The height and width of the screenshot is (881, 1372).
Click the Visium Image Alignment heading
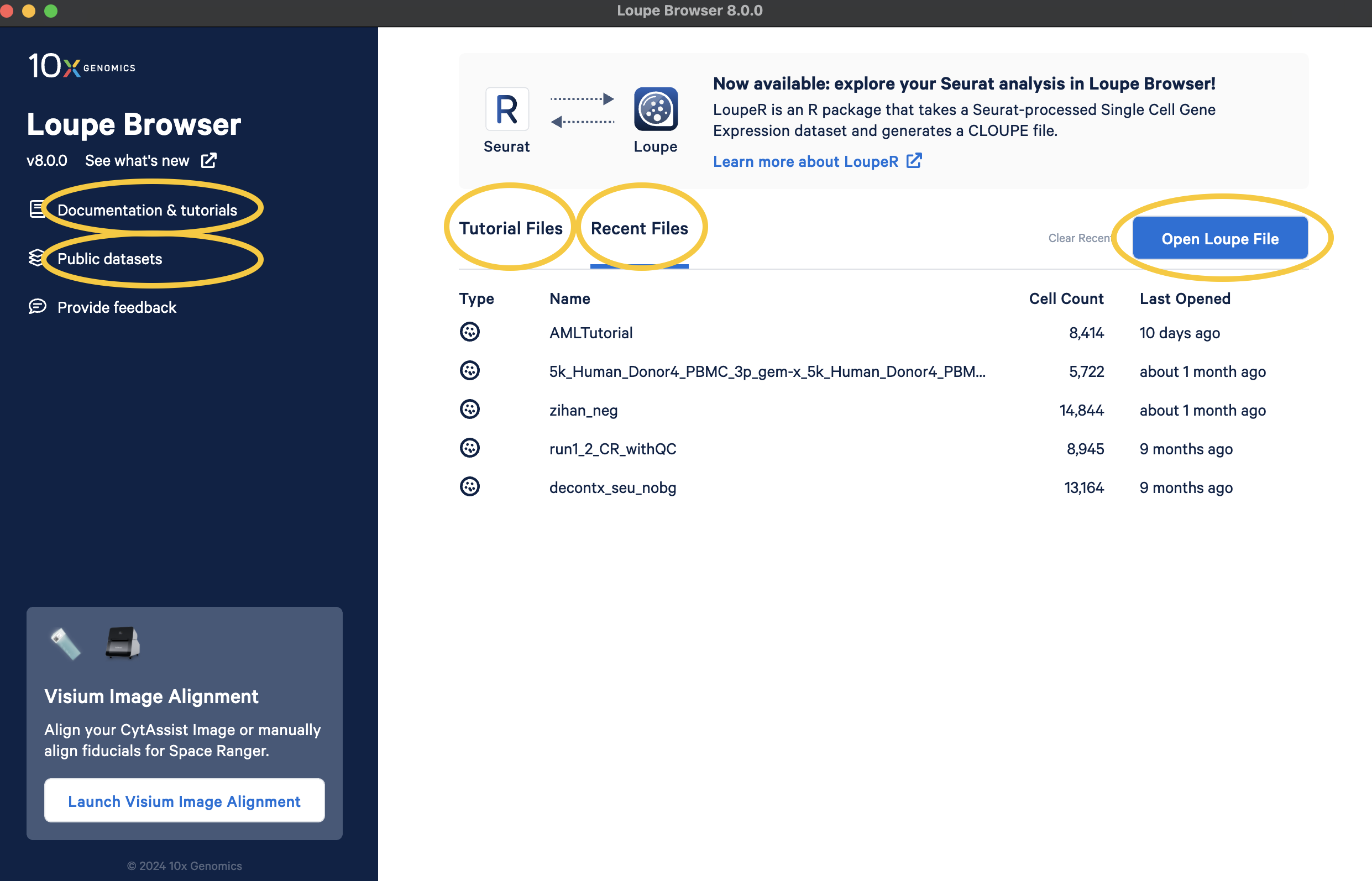151,696
